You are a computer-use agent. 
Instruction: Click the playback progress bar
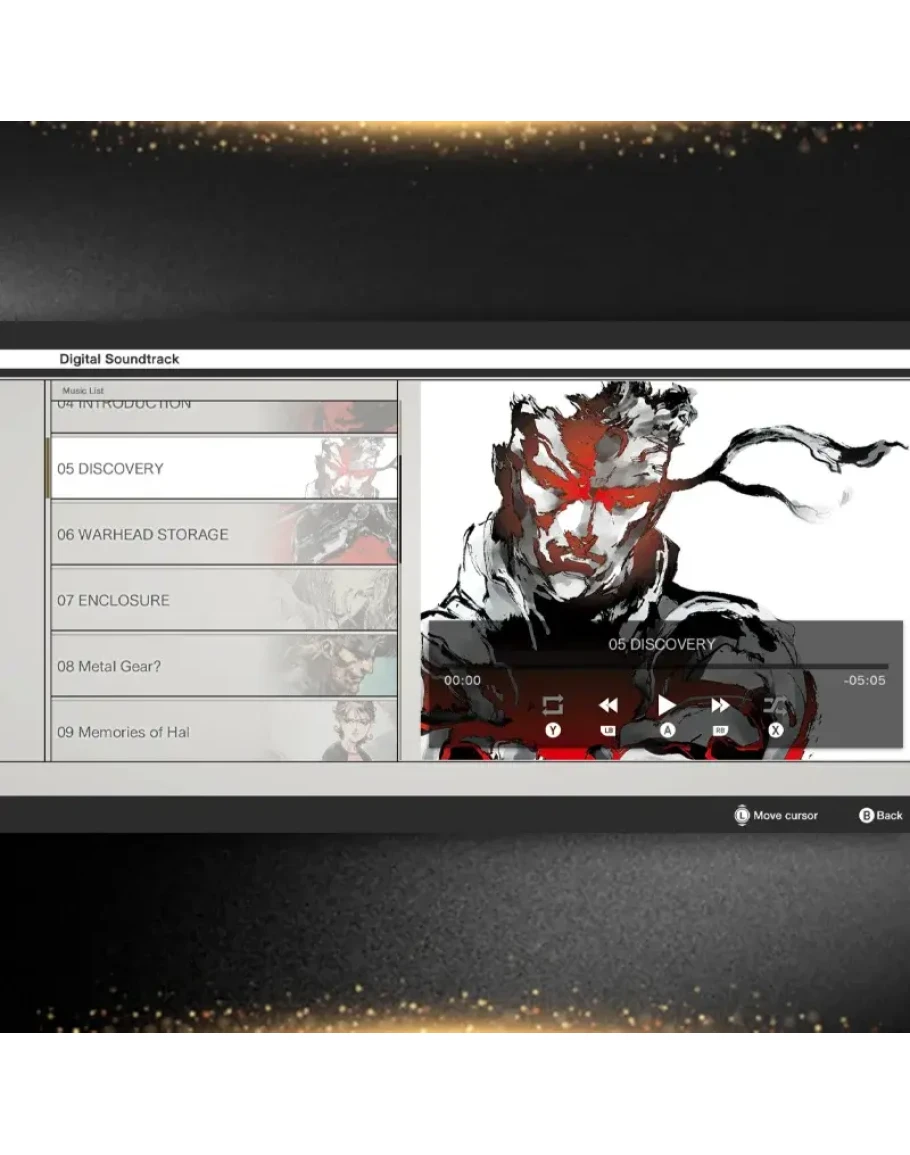[666, 666]
